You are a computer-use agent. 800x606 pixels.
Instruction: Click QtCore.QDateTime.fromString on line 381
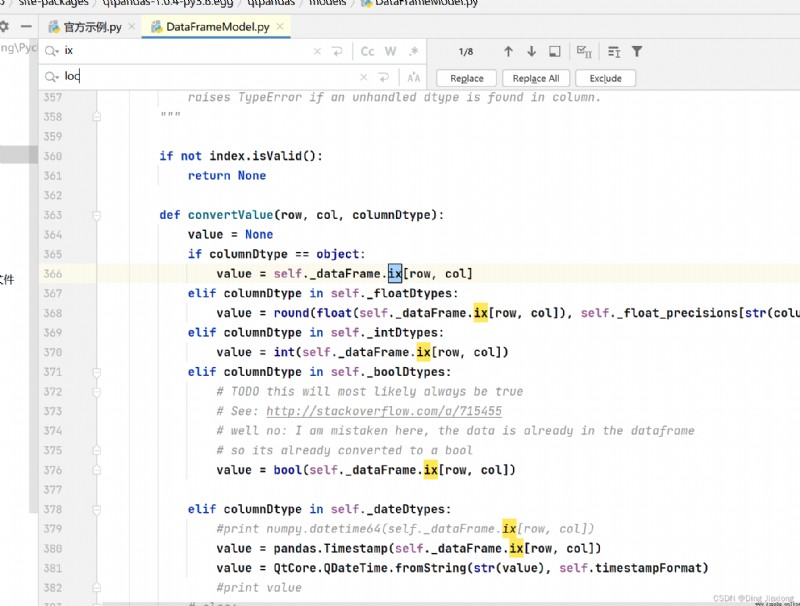[x=370, y=568]
